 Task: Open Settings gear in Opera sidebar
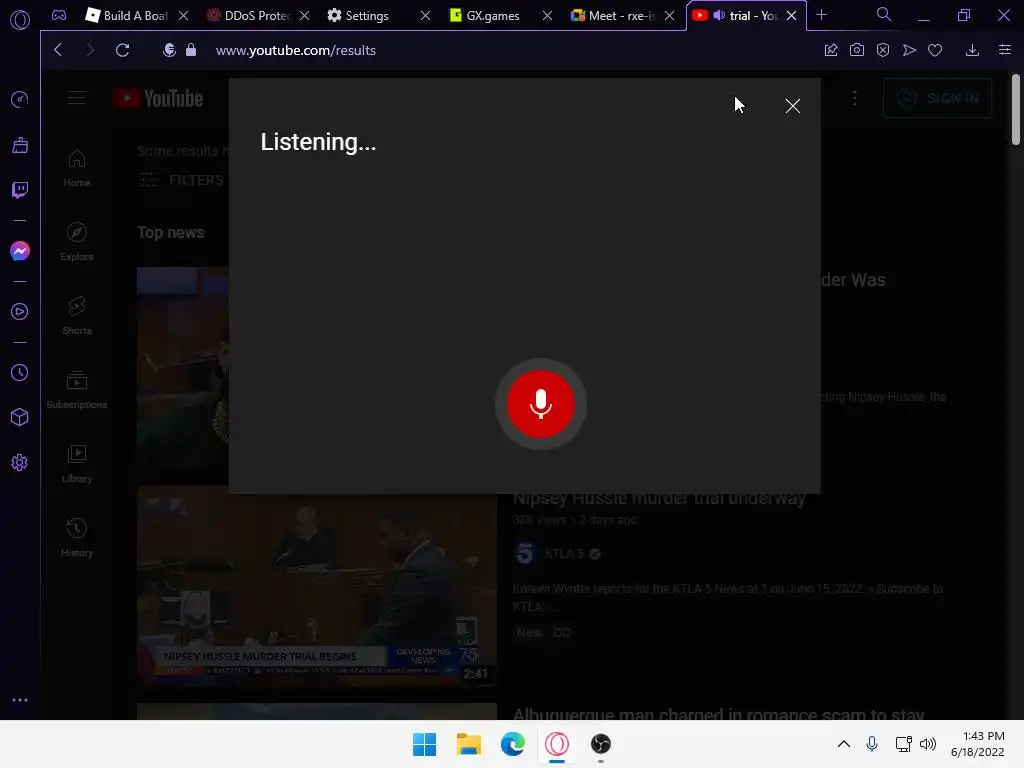pos(20,462)
